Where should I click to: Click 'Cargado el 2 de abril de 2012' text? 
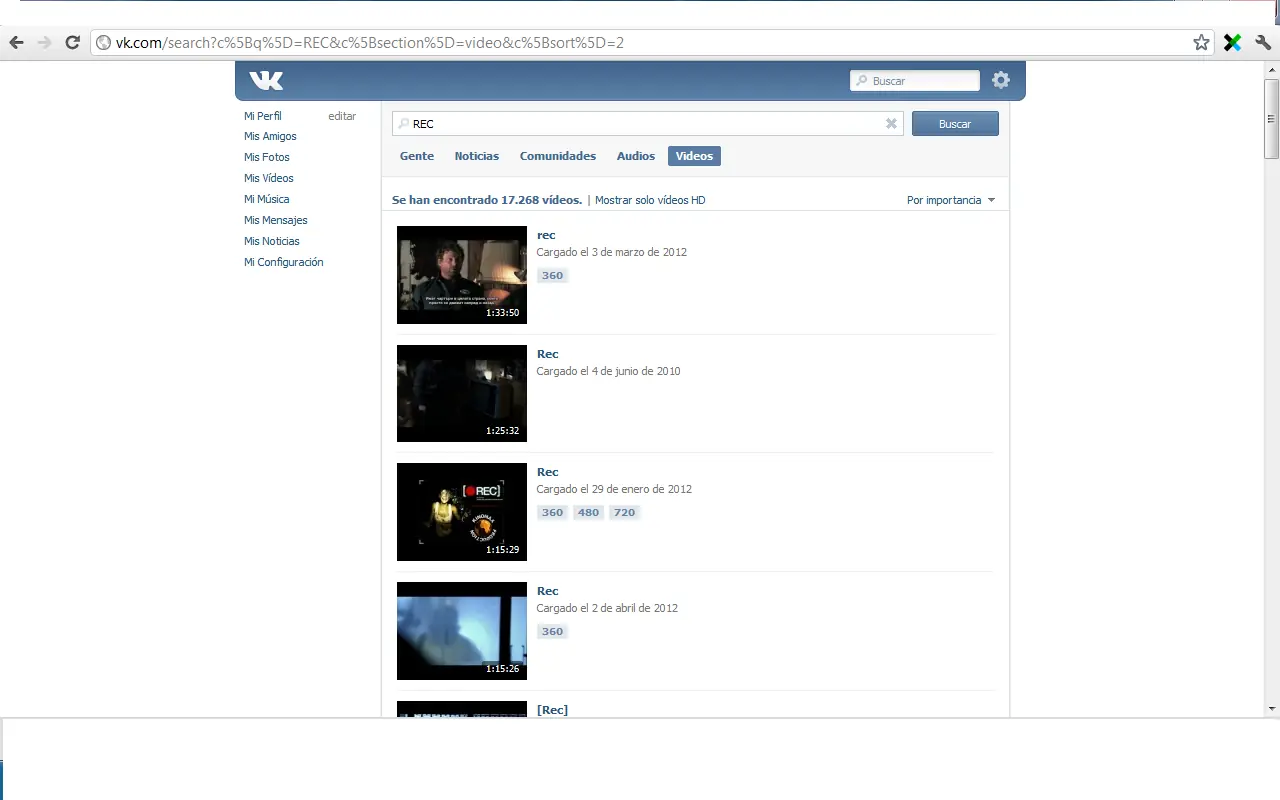pos(607,608)
